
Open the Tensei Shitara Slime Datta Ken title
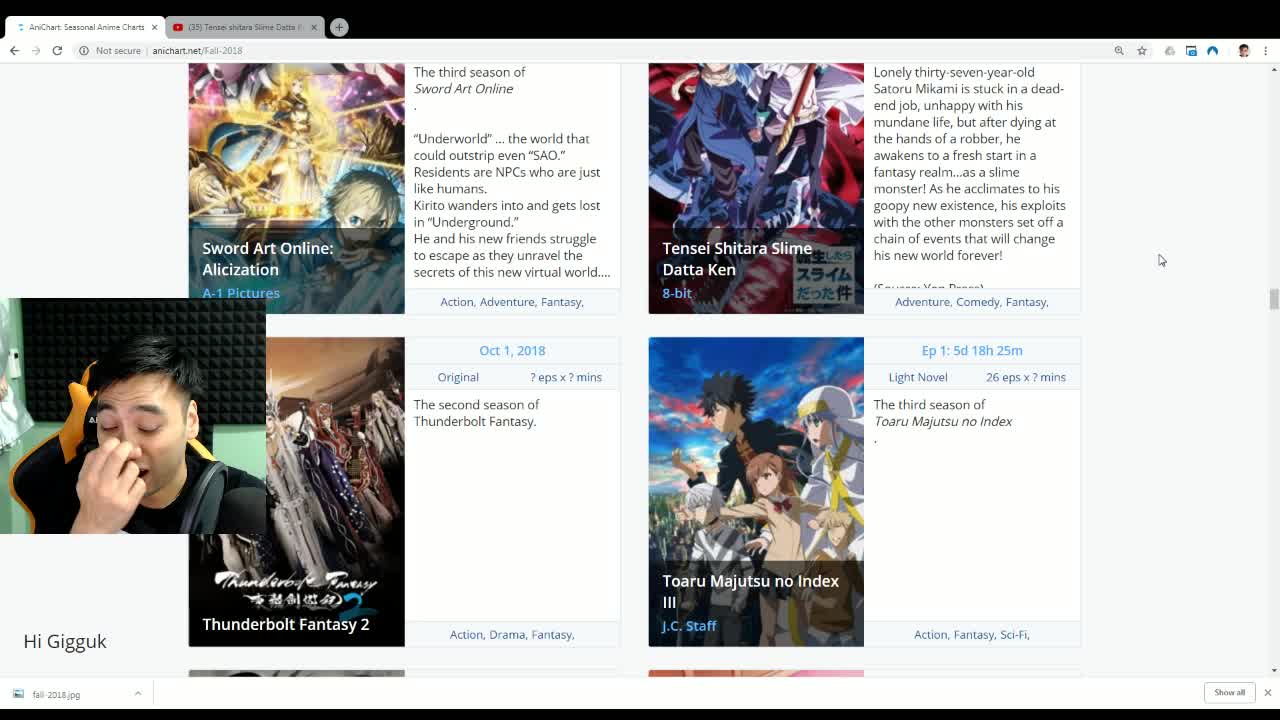tap(736, 259)
